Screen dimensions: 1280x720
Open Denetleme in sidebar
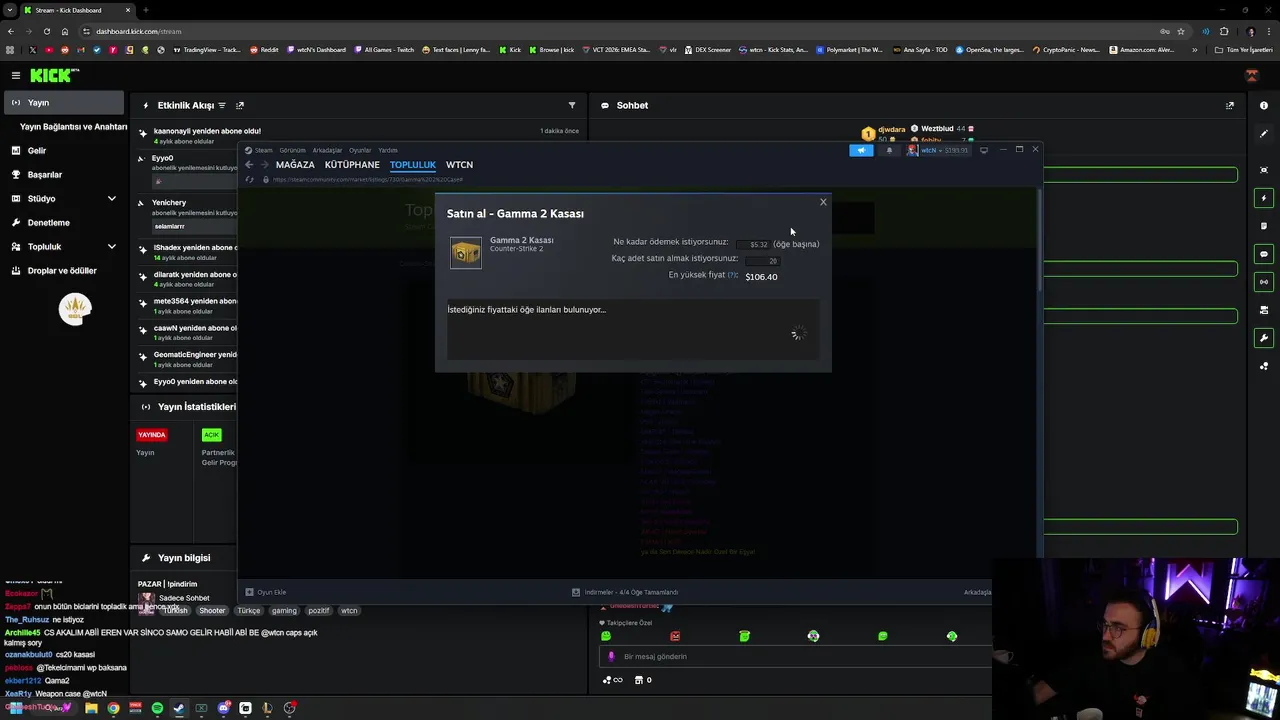[48, 222]
